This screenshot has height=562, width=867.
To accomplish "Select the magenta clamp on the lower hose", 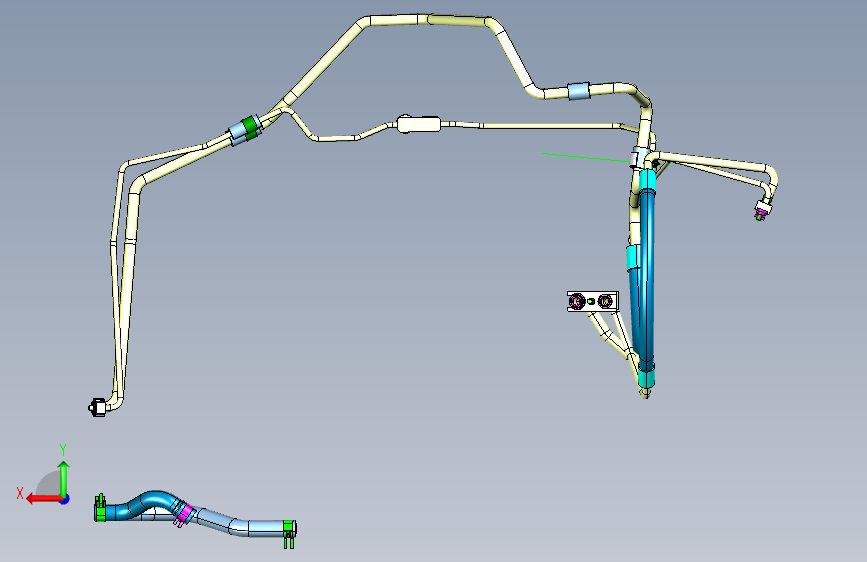I will pos(185,514).
